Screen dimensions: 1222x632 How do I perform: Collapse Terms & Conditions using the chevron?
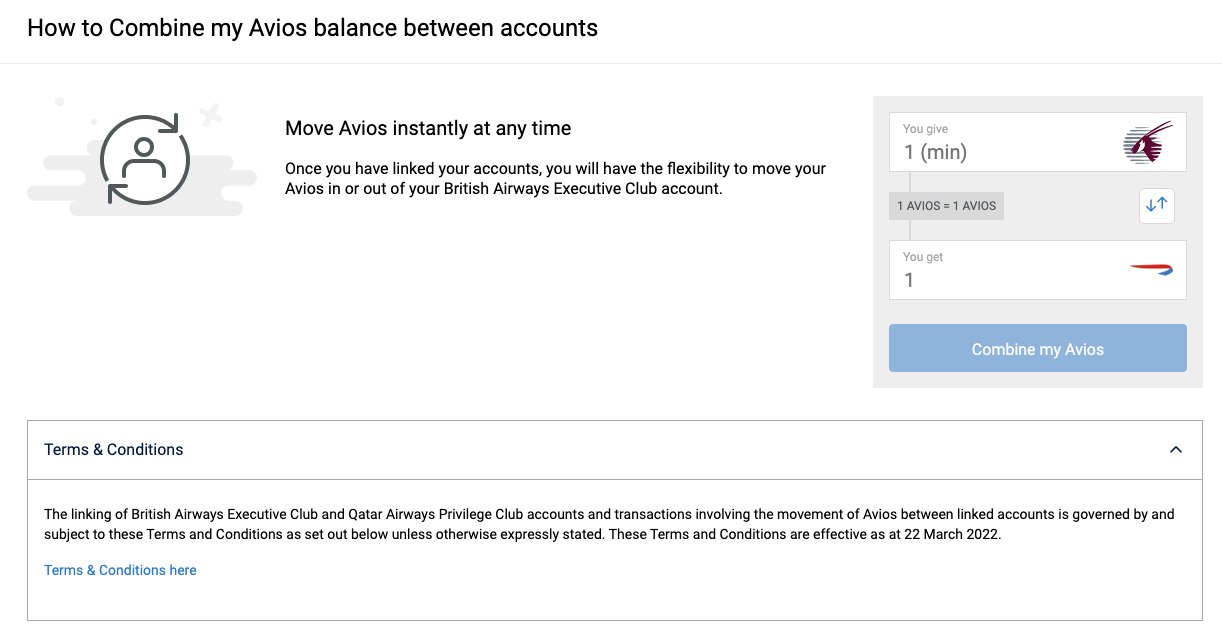(1176, 450)
